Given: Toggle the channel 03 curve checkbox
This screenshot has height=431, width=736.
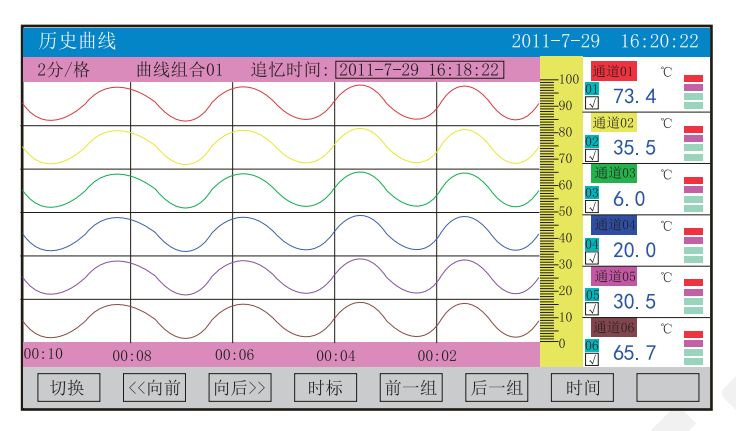Looking at the screenshot, I should tap(591, 206).
